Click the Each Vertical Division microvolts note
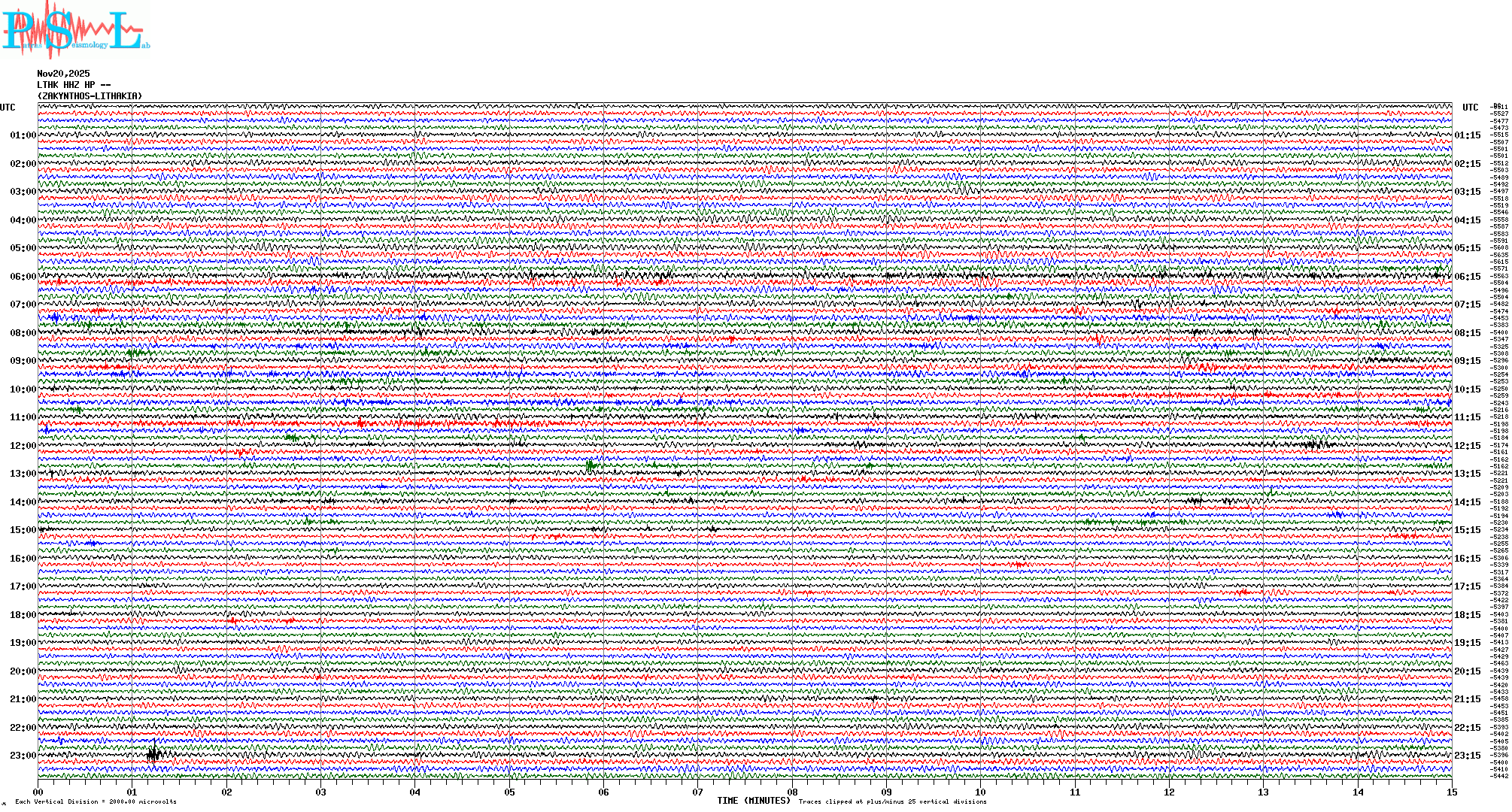1512x812 pixels. pyautogui.click(x=96, y=801)
